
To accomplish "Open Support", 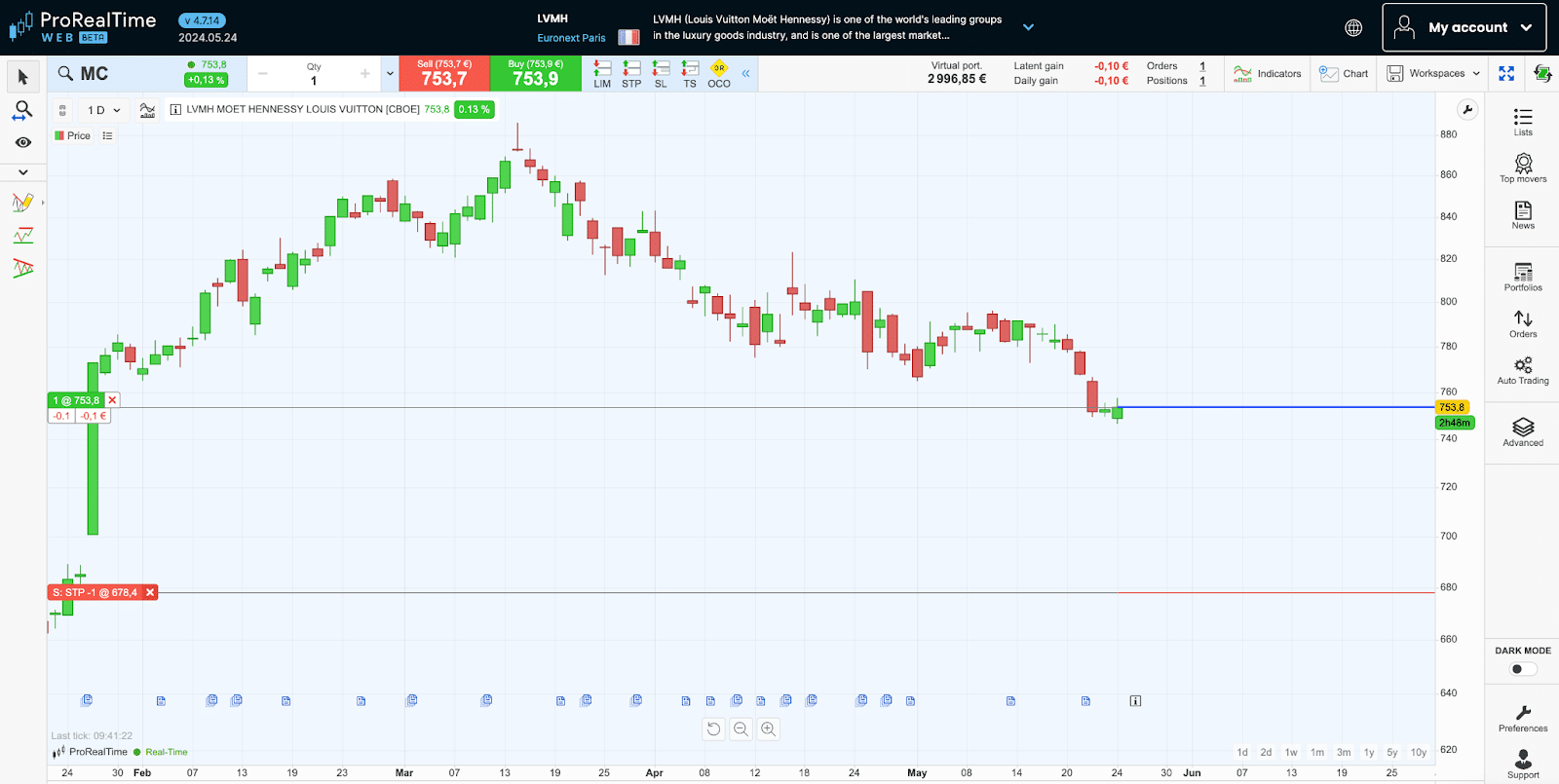I will click(1523, 765).
